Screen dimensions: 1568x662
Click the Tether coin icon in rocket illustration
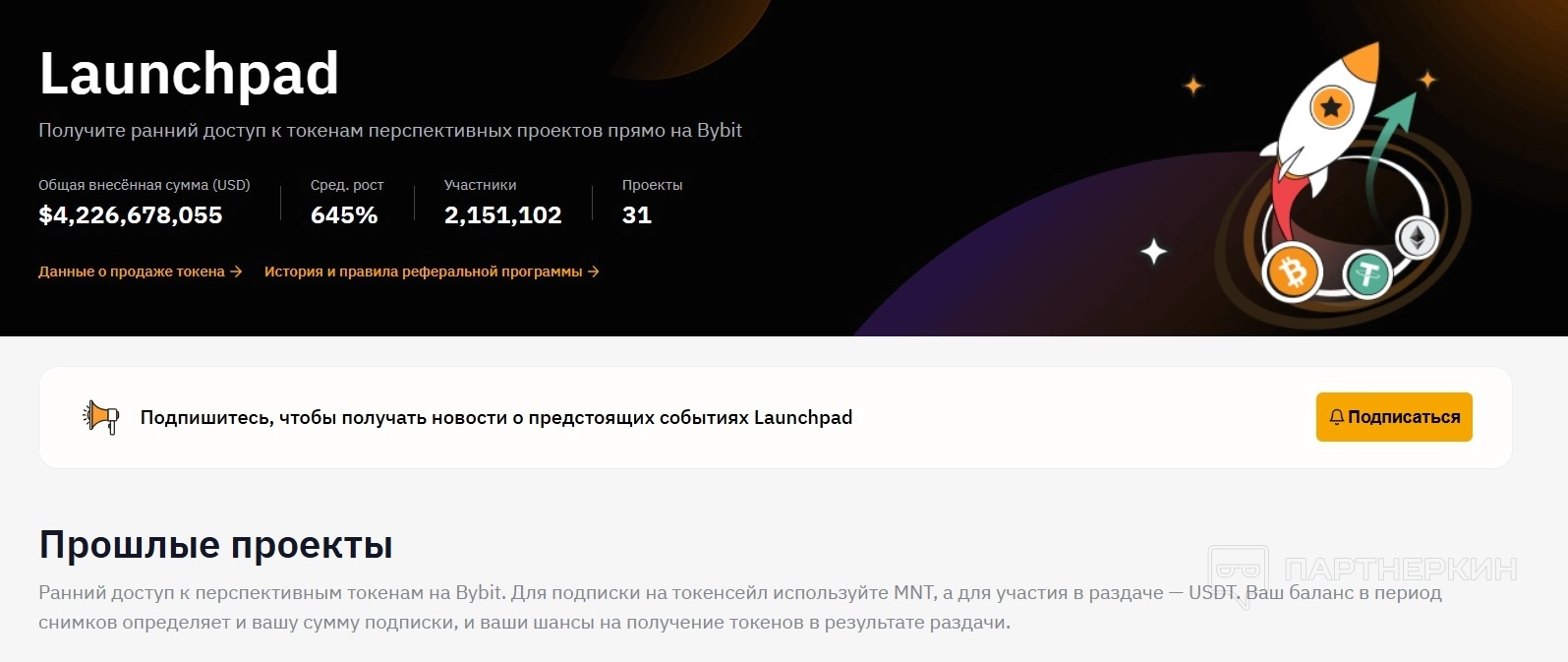click(1367, 274)
